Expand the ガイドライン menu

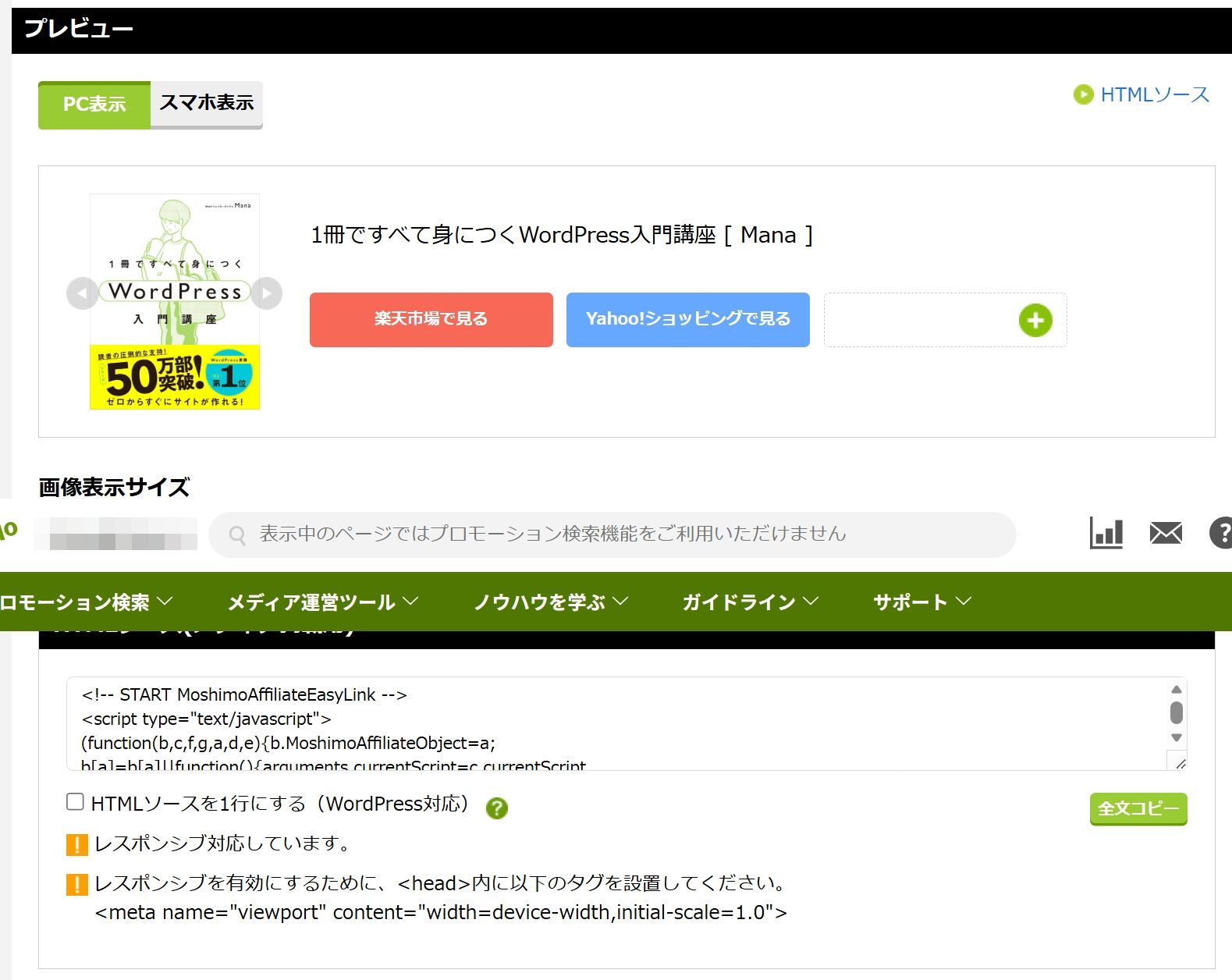tap(751, 602)
